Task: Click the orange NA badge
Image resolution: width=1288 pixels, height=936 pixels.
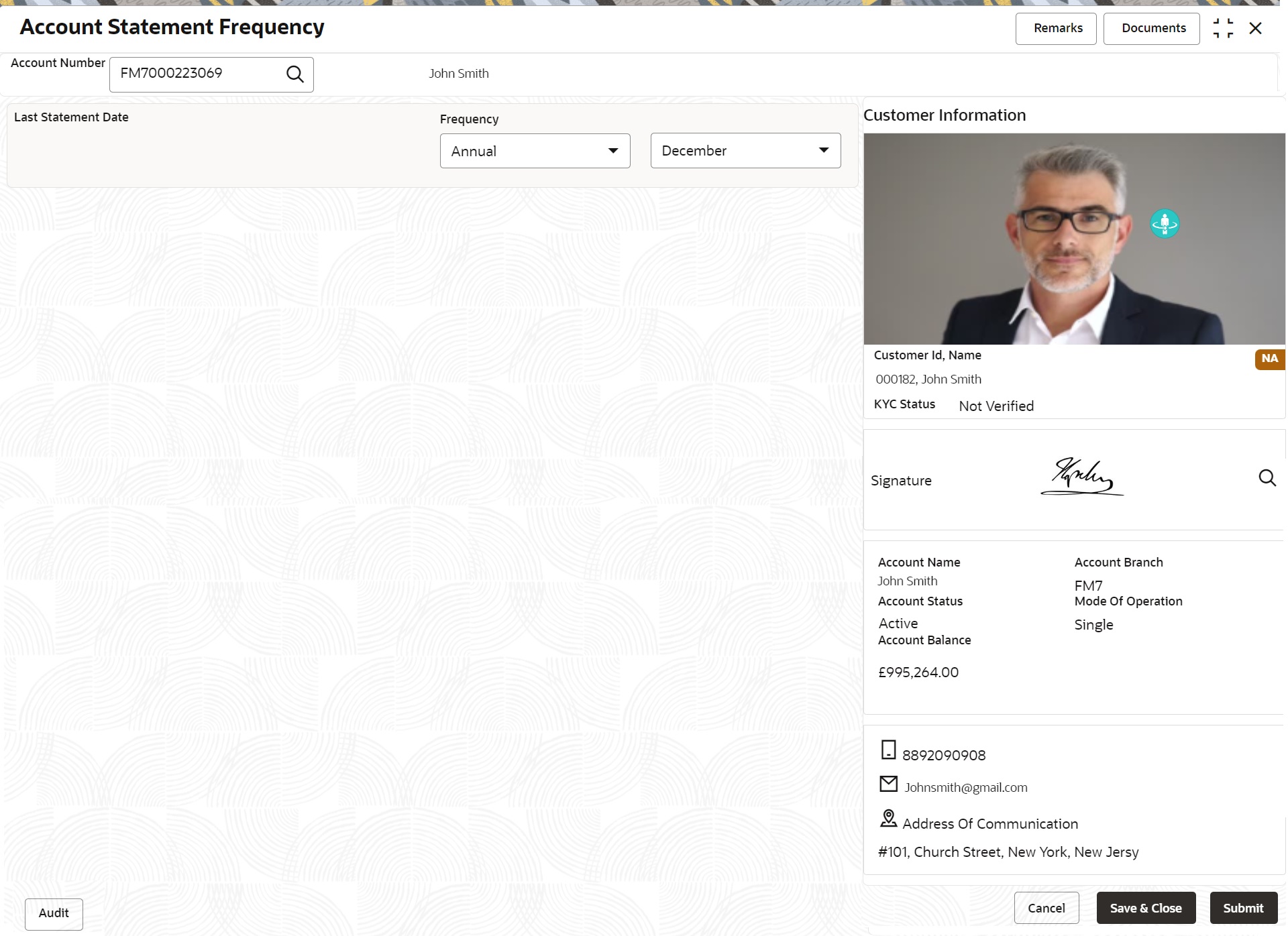Action: [1269, 359]
